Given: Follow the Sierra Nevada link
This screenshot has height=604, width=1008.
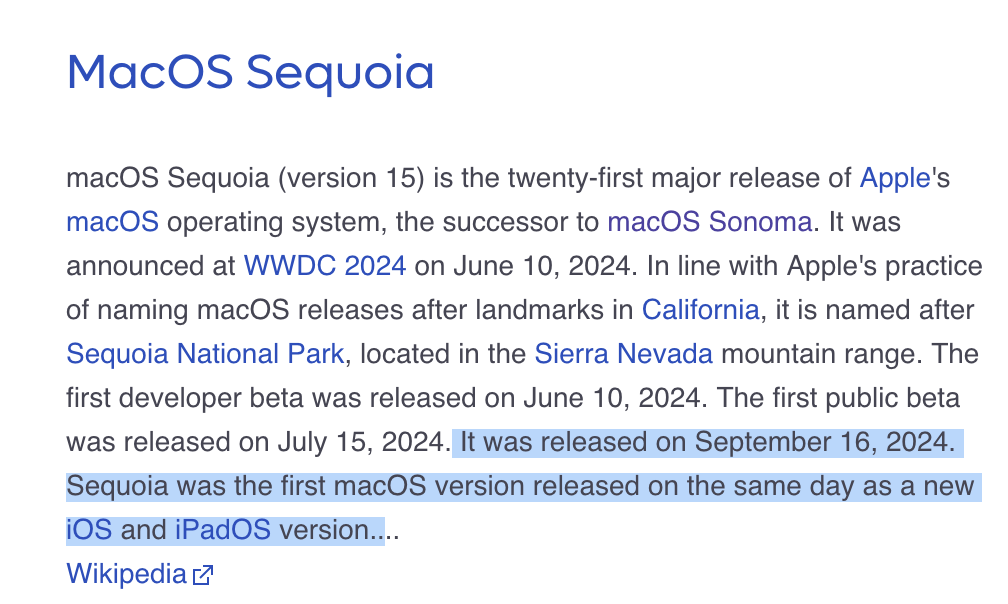Looking at the screenshot, I should (x=624, y=354).
